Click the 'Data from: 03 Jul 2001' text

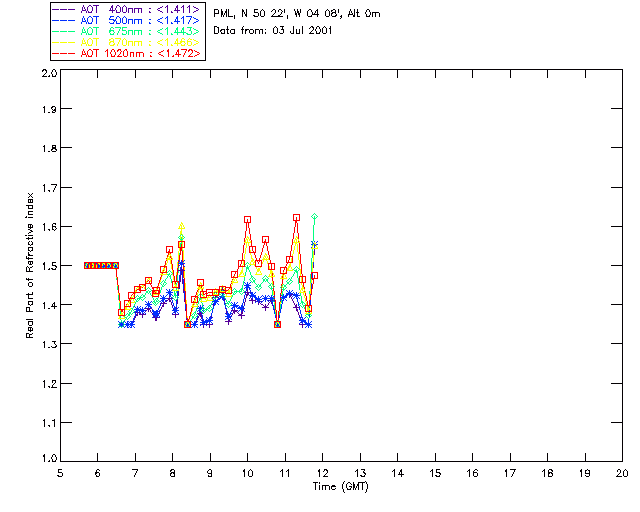pos(273,31)
